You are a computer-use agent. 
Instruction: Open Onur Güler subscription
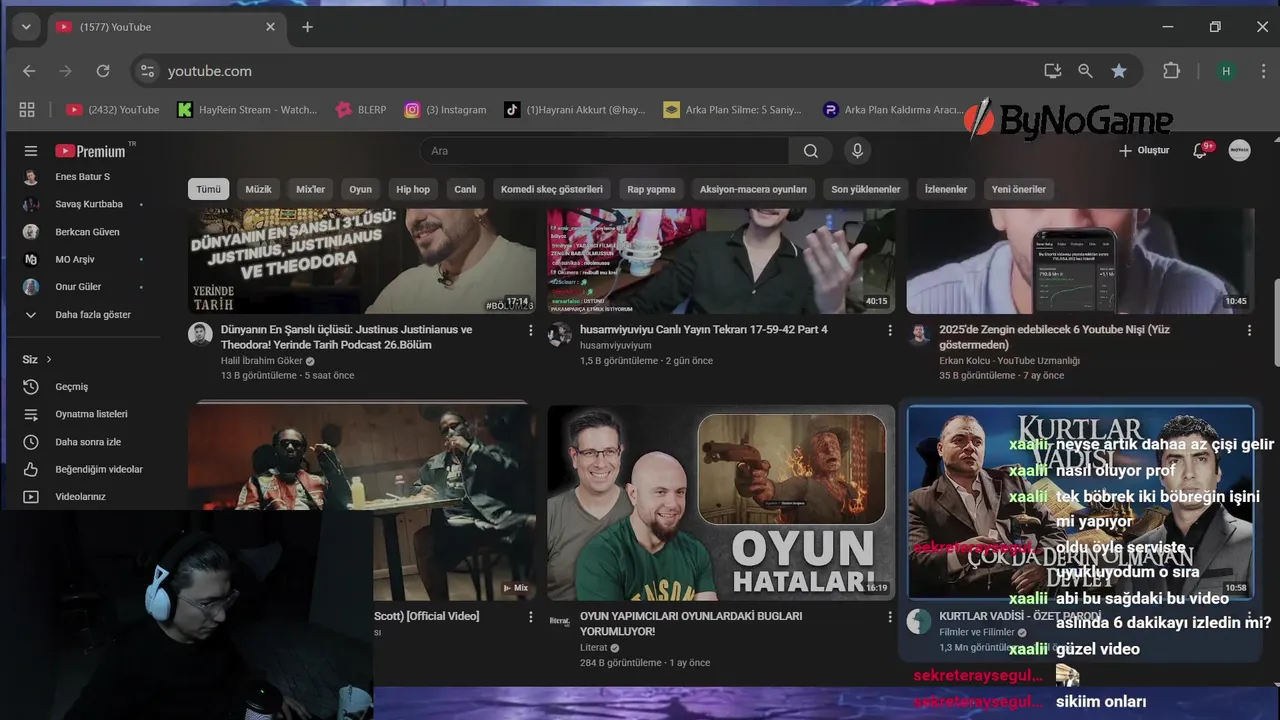[78, 287]
